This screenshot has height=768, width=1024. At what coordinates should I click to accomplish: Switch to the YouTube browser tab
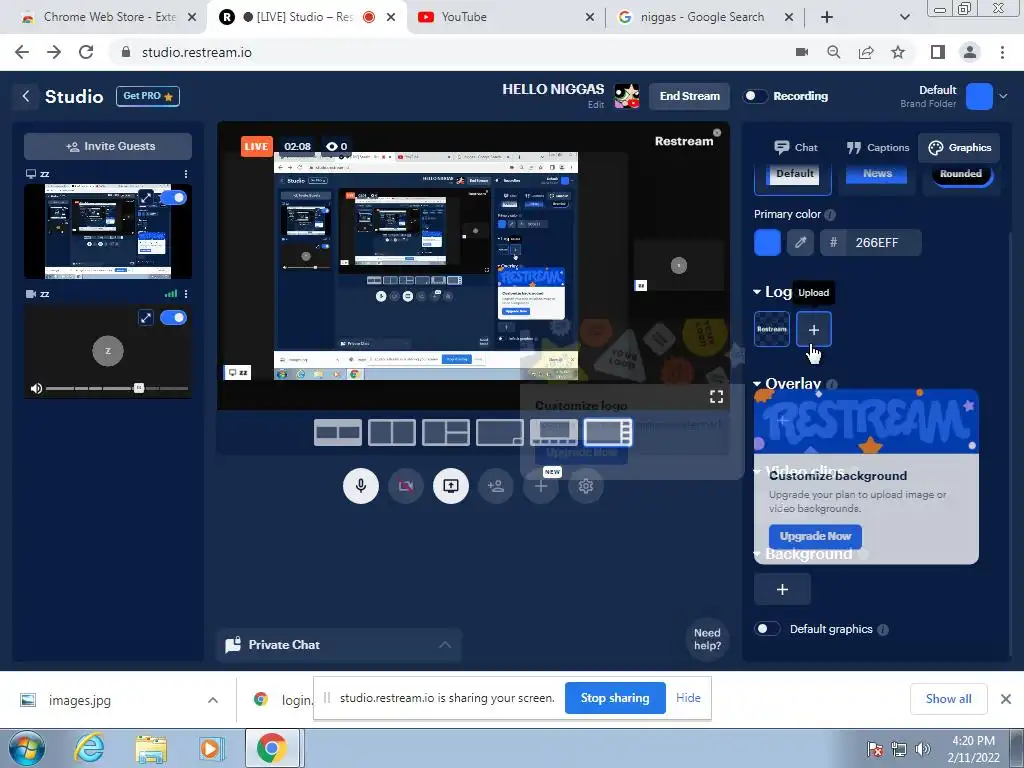pos(506,17)
